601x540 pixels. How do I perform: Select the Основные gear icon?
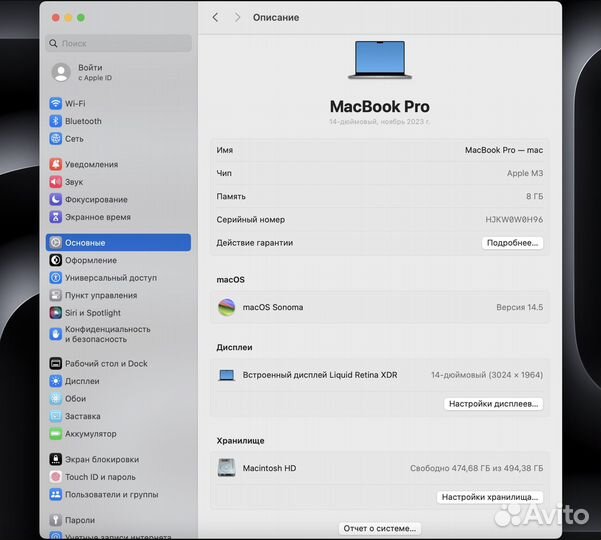coord(56,243)
